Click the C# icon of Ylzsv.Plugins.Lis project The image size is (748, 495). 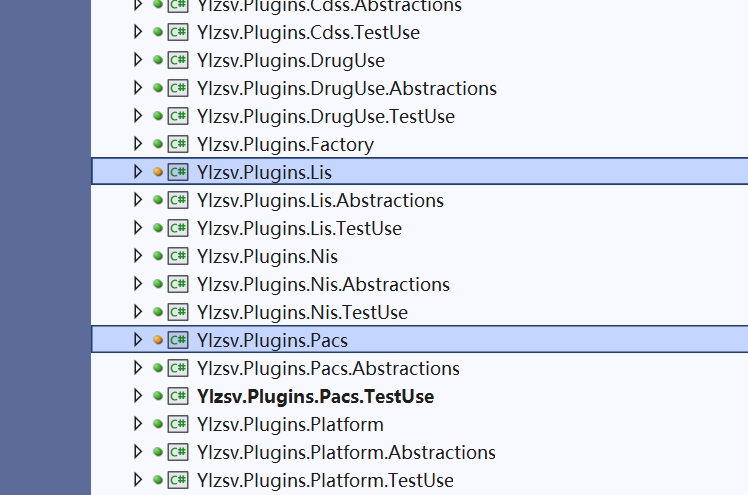178,172
